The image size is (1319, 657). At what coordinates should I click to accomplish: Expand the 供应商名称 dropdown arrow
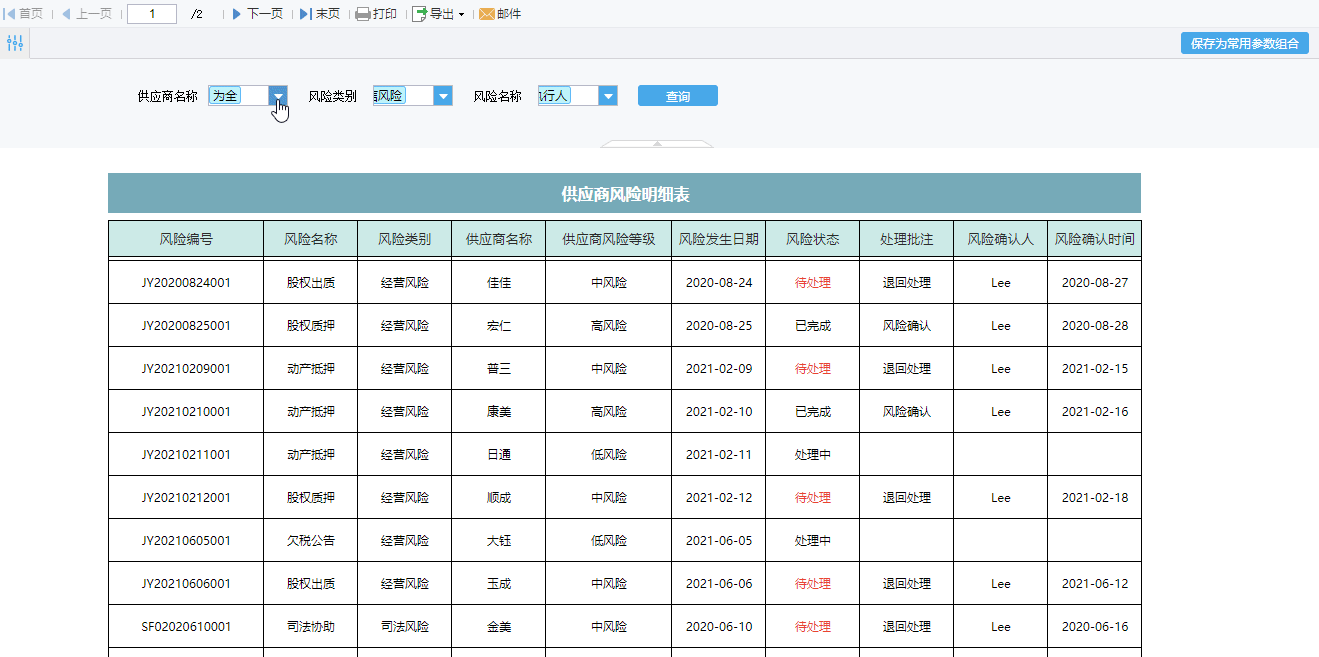(279, 96)
